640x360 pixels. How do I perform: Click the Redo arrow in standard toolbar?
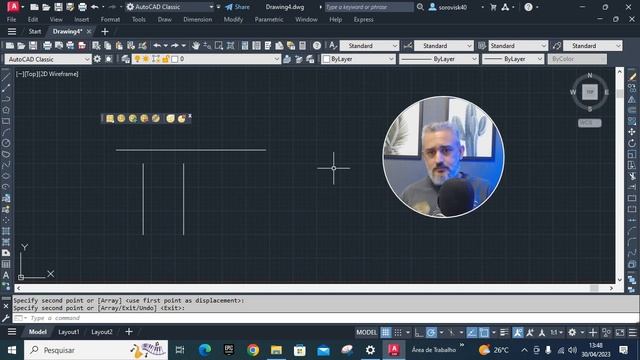click(x=175, y=46)
